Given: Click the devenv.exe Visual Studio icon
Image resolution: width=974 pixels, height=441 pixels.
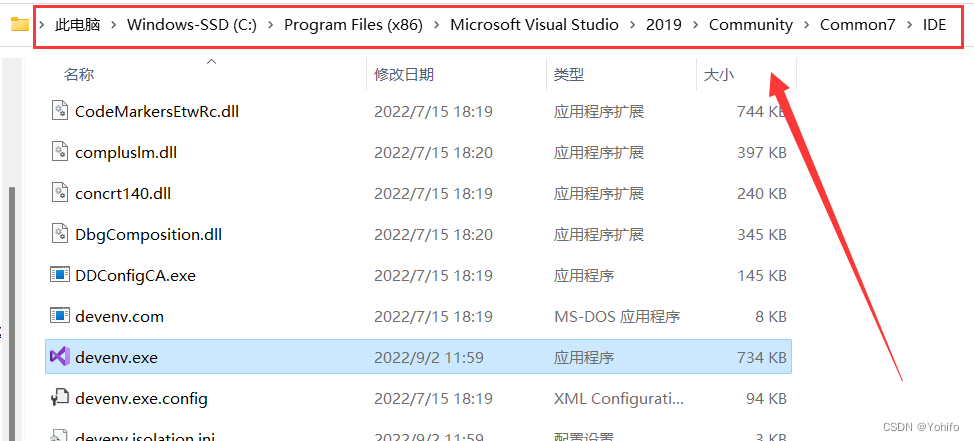Looking at the screenshot, I should (59, 356).
